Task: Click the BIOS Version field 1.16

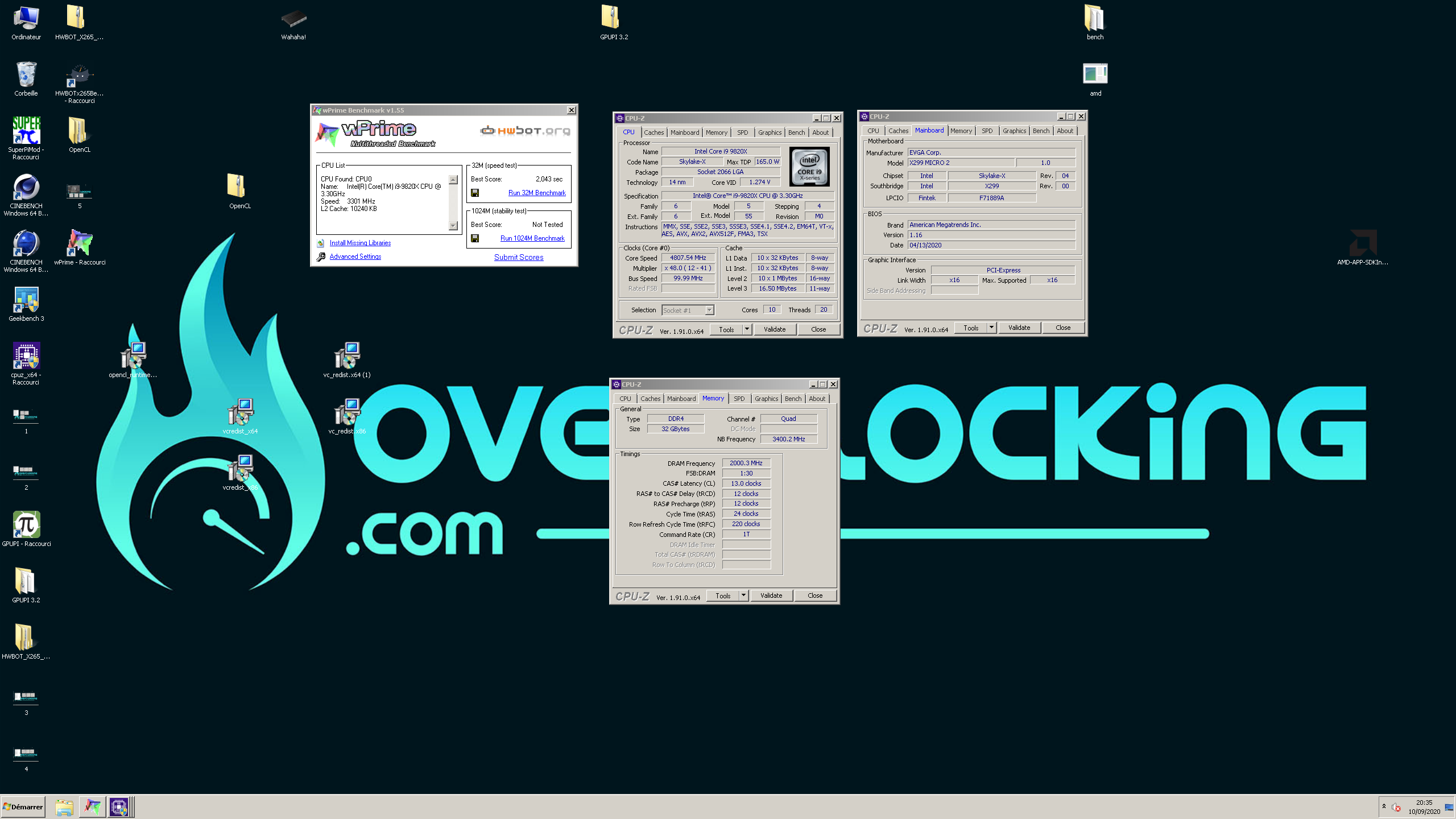Action: [x=991, y=235]
